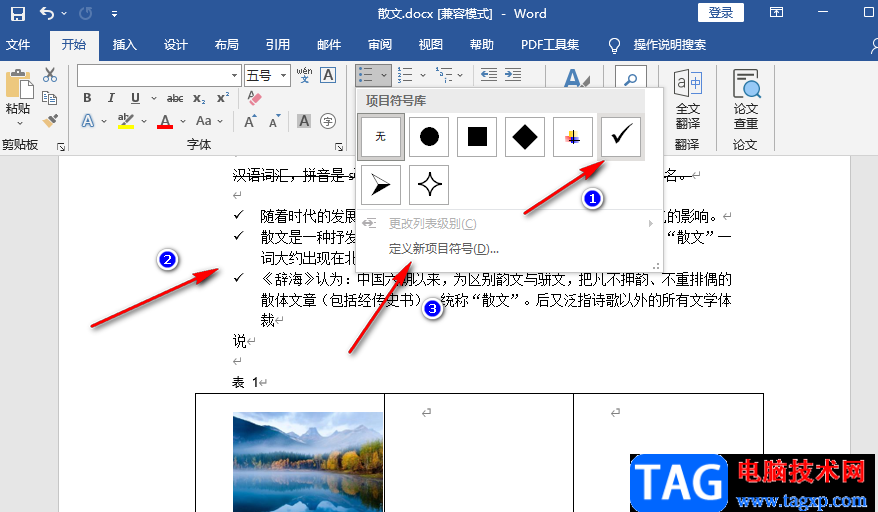The image size is (878, 512).
Task: Copy selection with copy icon
Action: 50,99
